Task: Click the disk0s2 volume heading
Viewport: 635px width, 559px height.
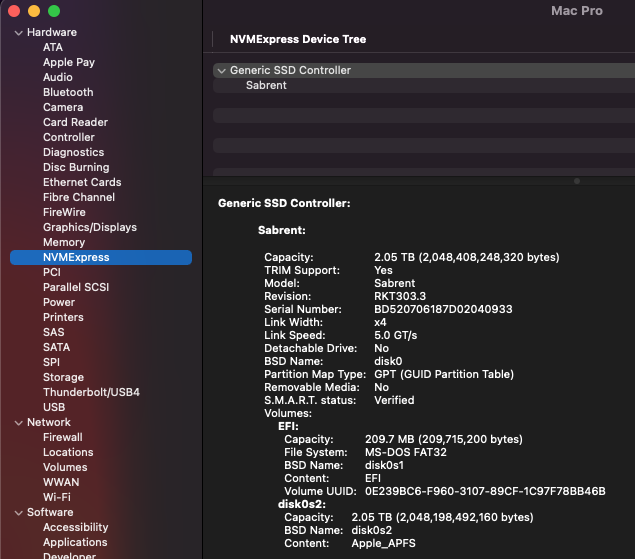Action: (302, 504)
